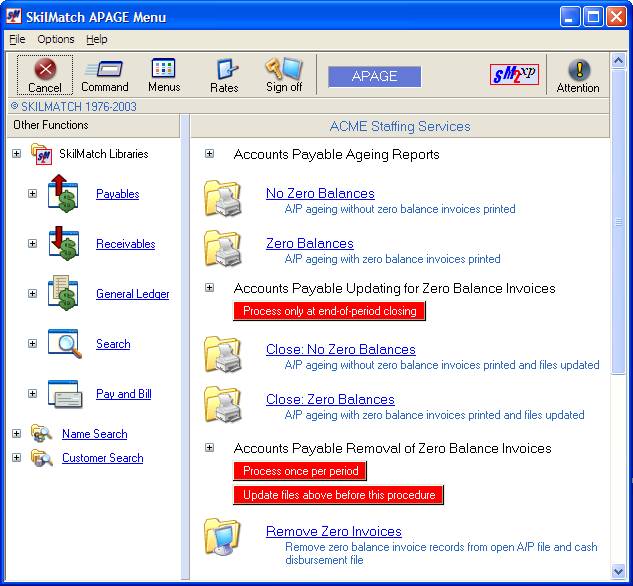Run the No Zero Balances report link
633x586 pixels.
pyautogui.click(x=320, y=193)
